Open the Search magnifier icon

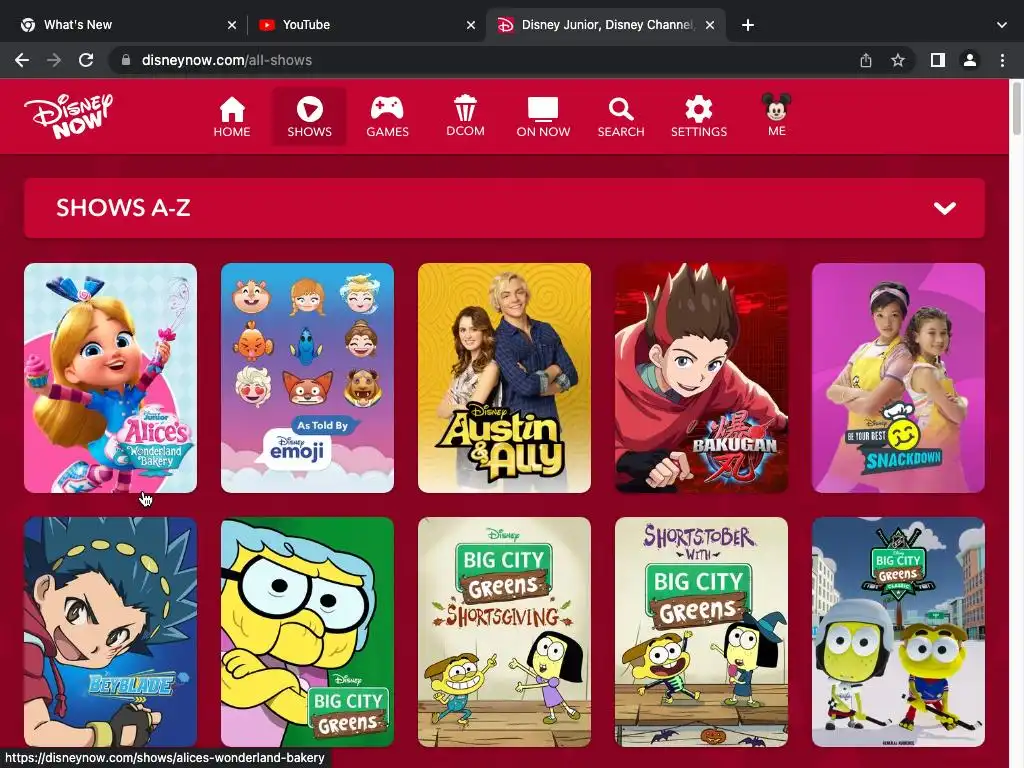pos(621,109)
